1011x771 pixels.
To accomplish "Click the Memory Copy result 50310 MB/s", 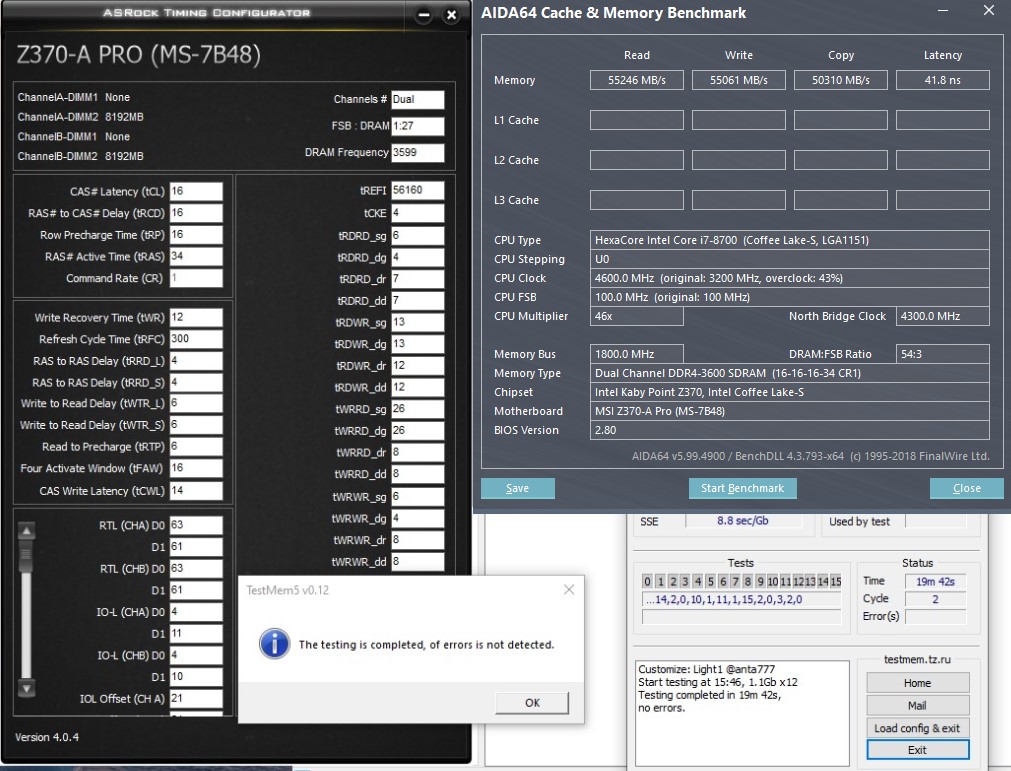I will pos(841,80).
